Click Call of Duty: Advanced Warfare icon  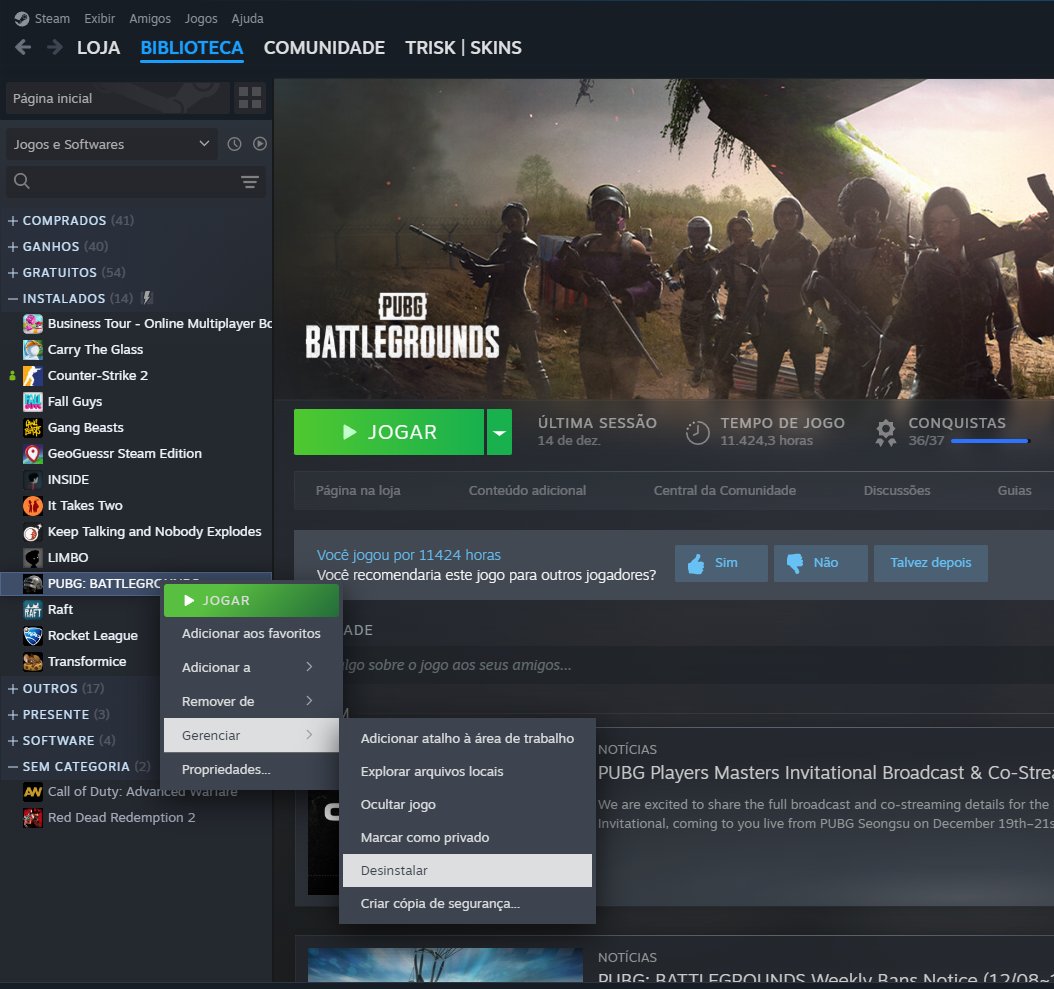tap(33, 792)
